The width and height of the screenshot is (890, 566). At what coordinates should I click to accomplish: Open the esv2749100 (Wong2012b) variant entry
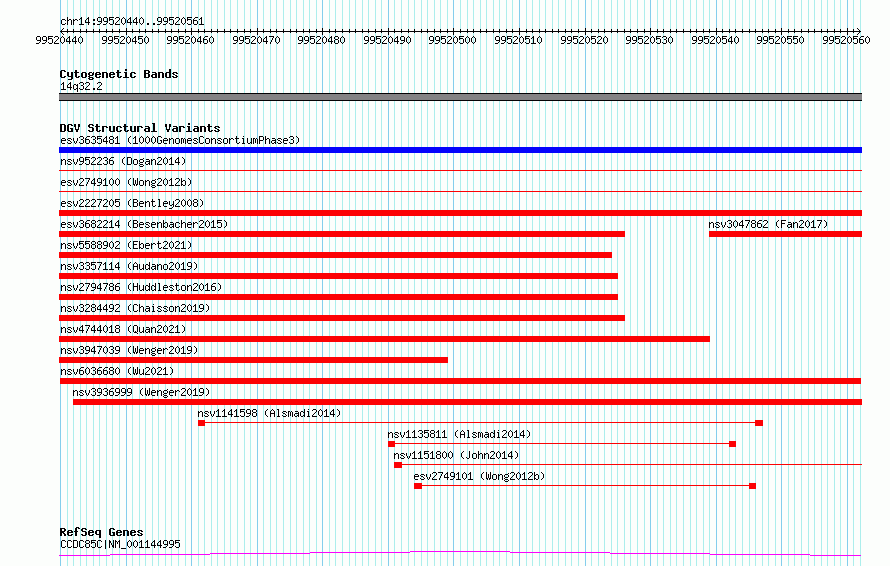click(x=126, y=182)
